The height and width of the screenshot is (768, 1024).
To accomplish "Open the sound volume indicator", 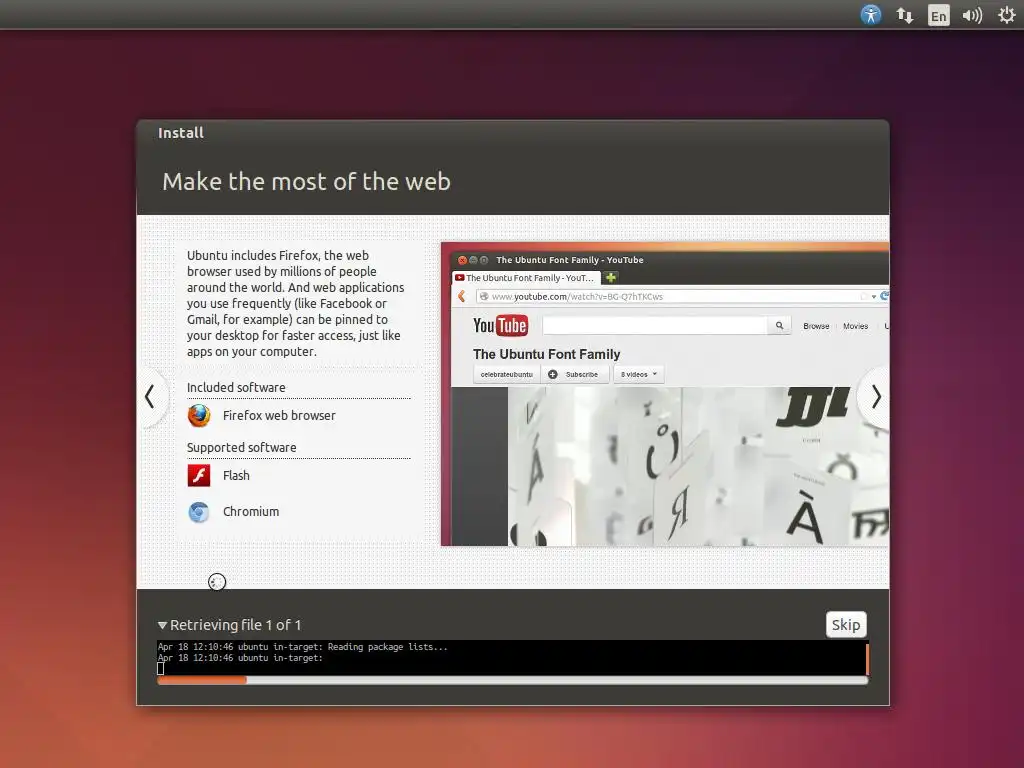I will click(x=972, y=15).
